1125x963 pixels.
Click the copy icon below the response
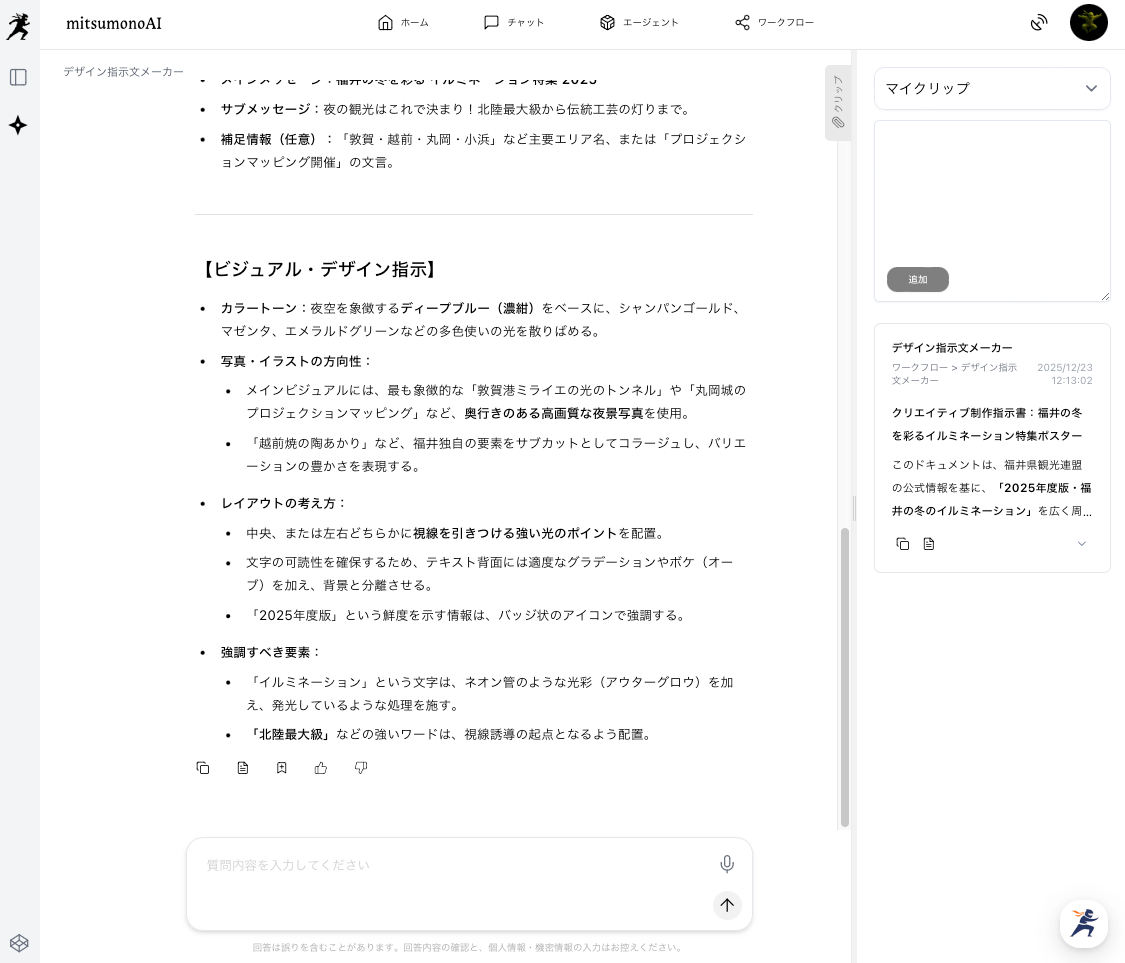[203, 768]
